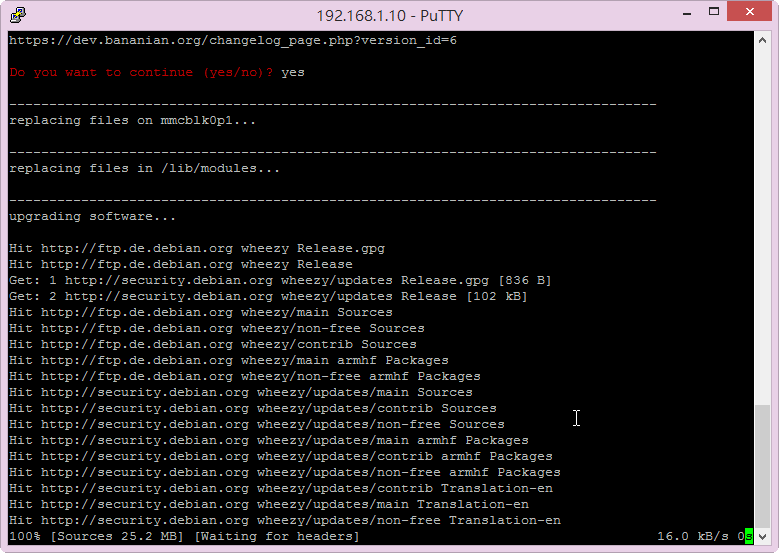Click ftp.de 'wheezy/non-free armhf Packages' line
Image resolution: width=779 pixels, height=553 pixels.
pyautogui.click(x=244, y=376)
